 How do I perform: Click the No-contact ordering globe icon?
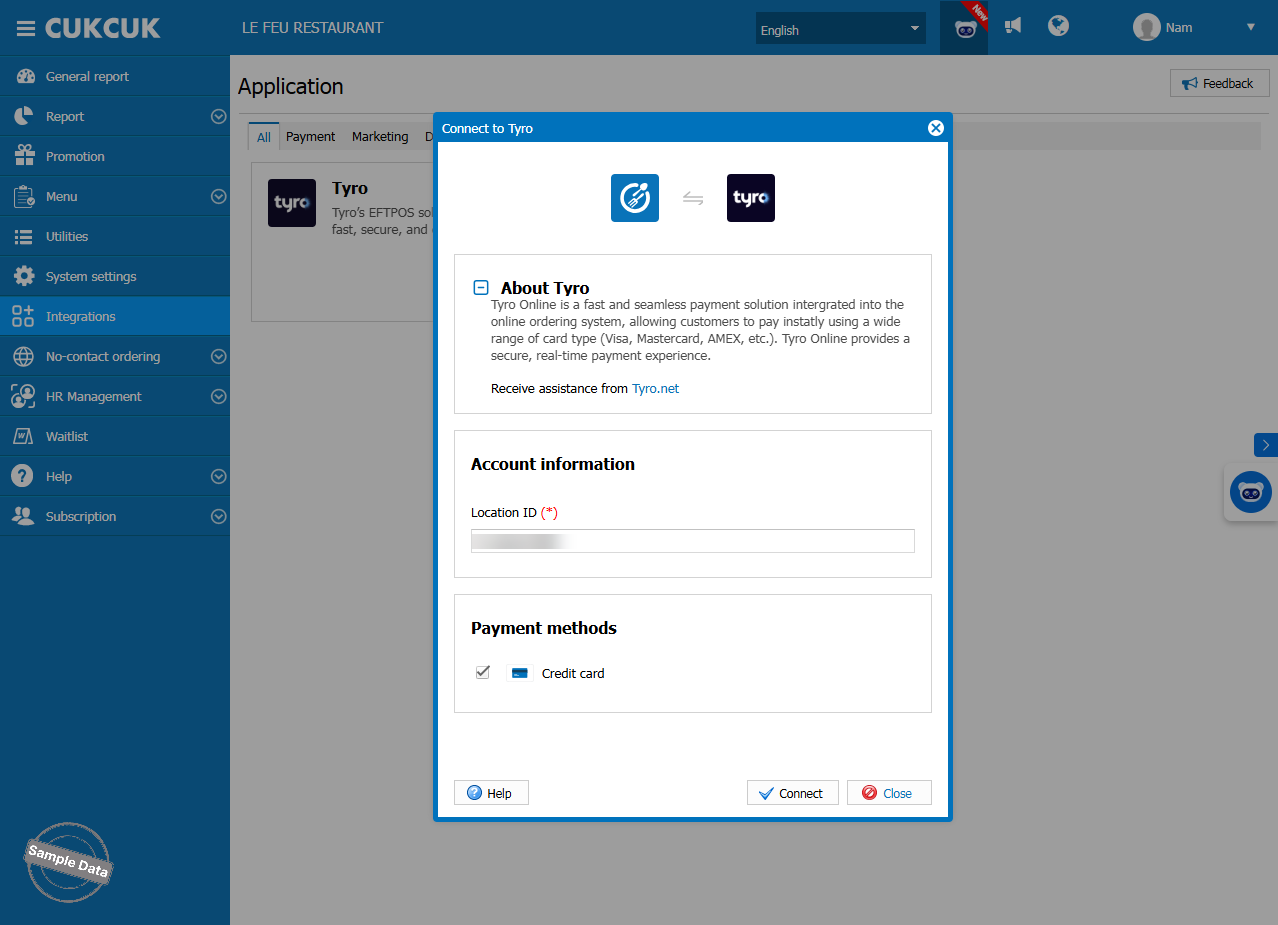pyautogui.click(x=23, y=356)
